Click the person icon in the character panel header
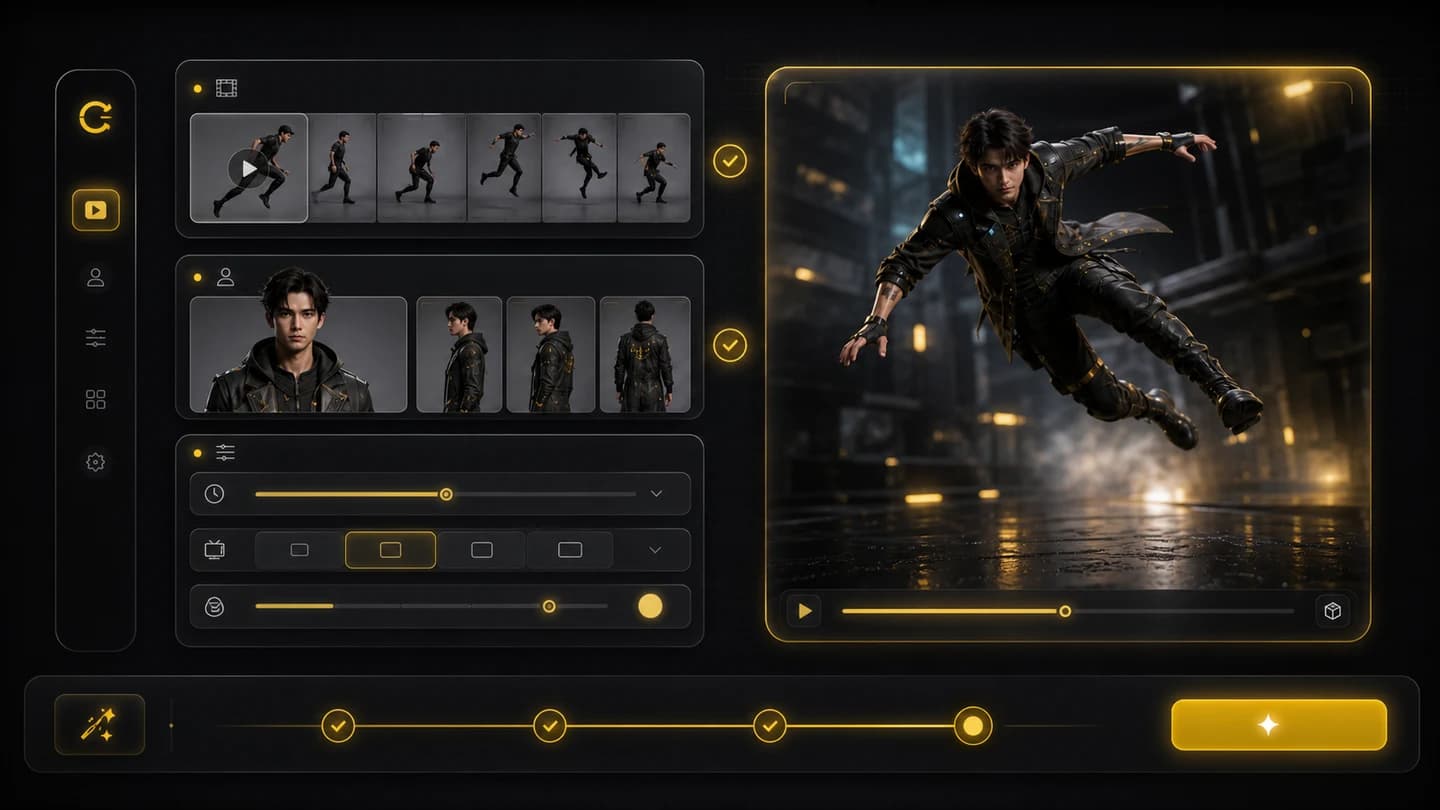 (226, 277)
